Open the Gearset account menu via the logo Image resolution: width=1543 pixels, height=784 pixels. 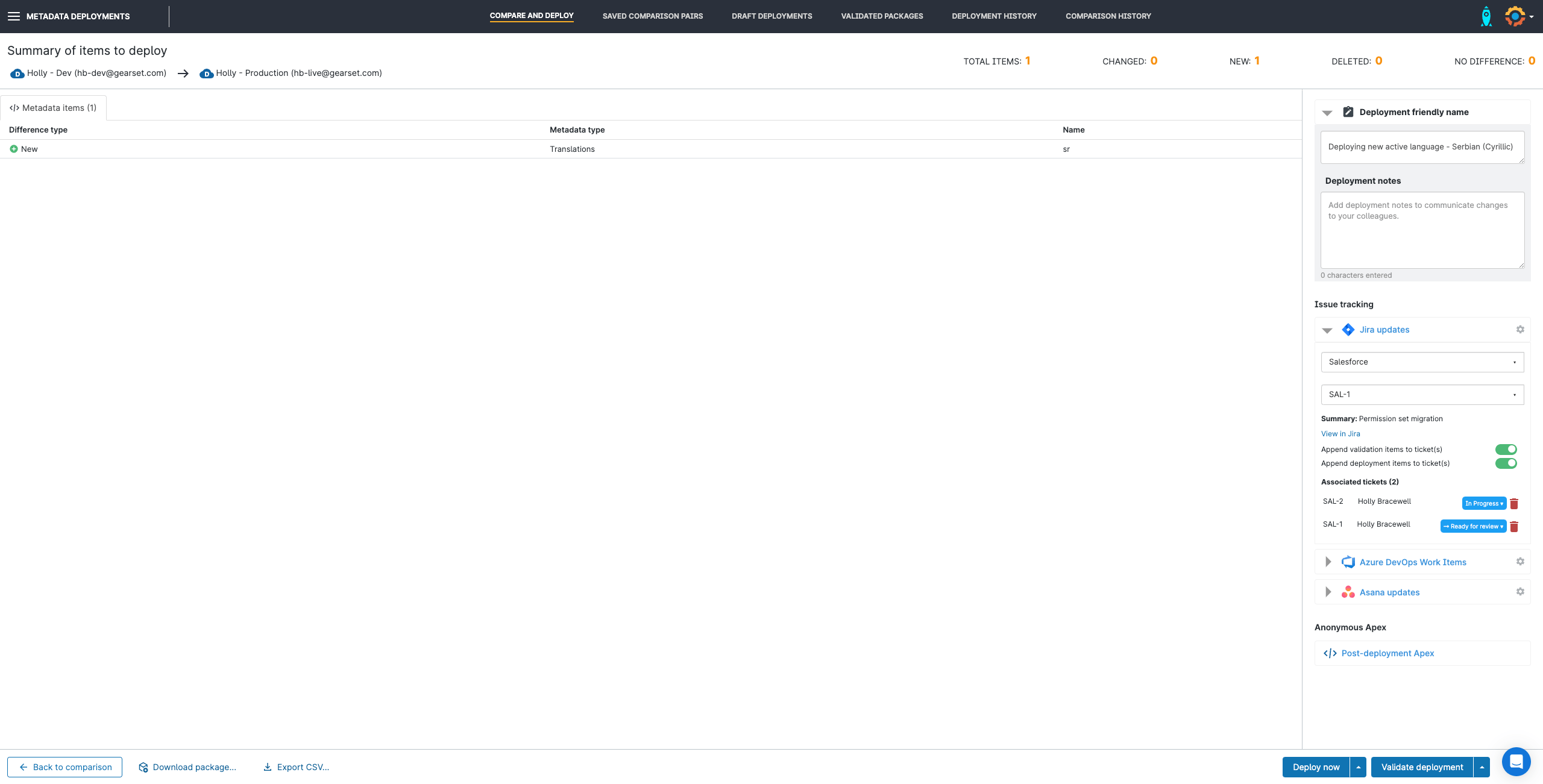coord(1516,16)
